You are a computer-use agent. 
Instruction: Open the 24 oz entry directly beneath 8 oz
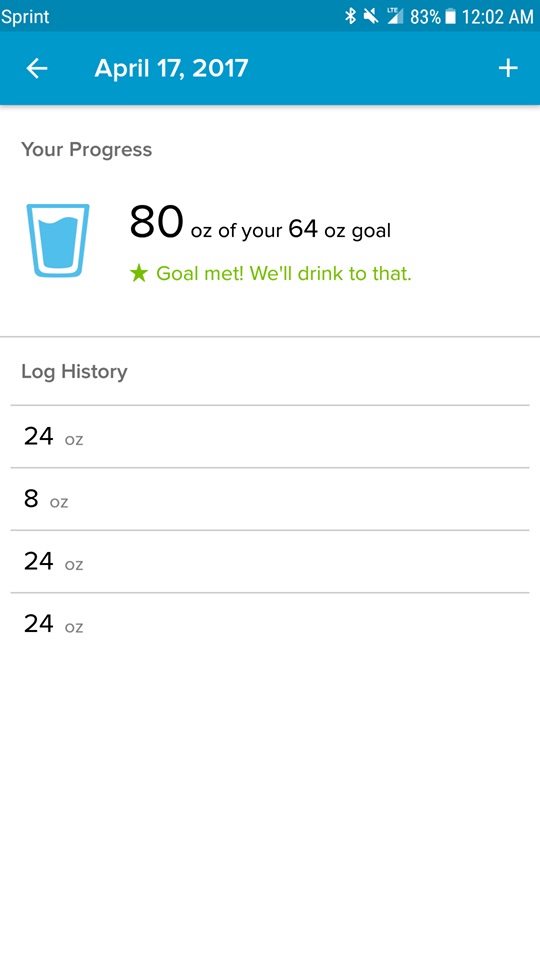coord(270,561)
